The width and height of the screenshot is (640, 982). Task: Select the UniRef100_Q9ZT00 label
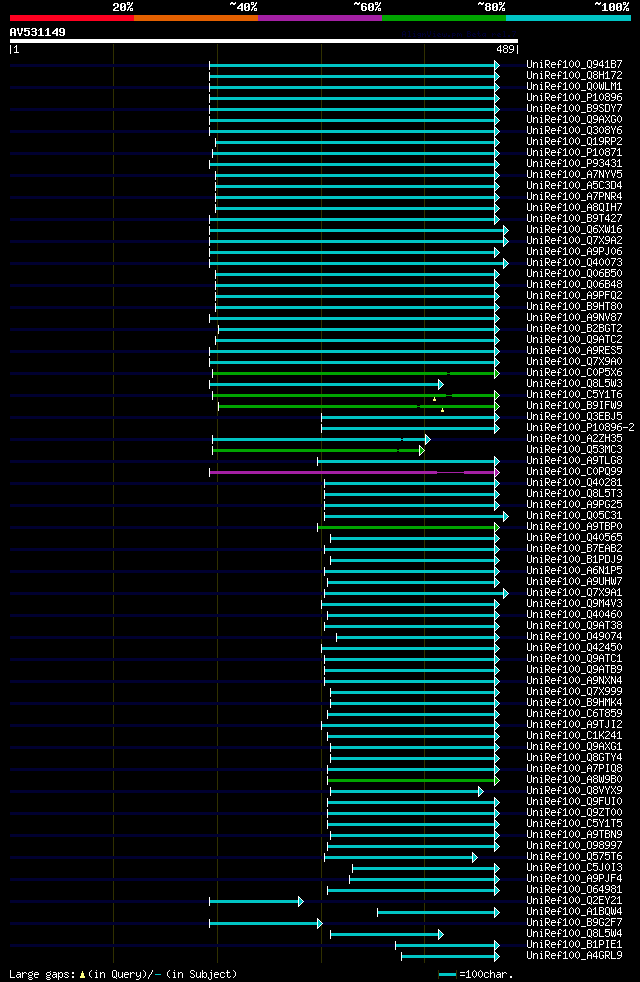point(574,812)
